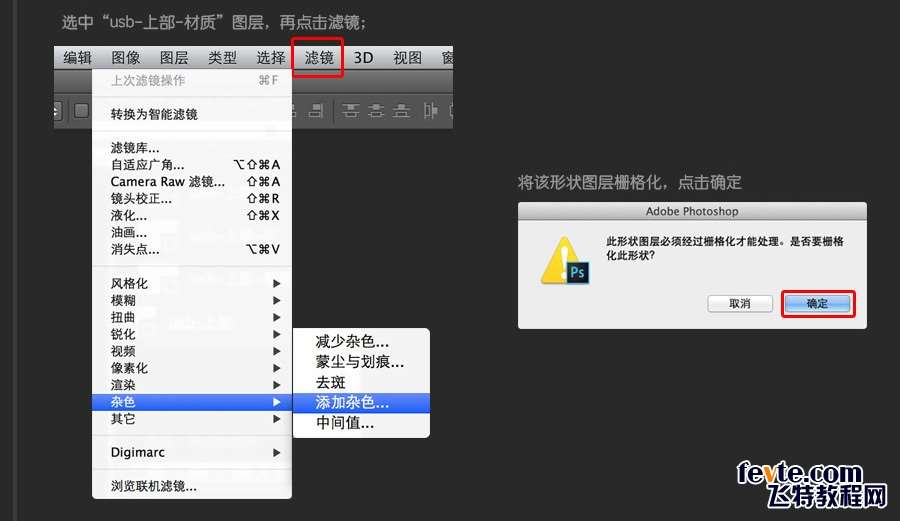
Task: Click the distribute top edges icon
Action: click(x=351, y=110)
